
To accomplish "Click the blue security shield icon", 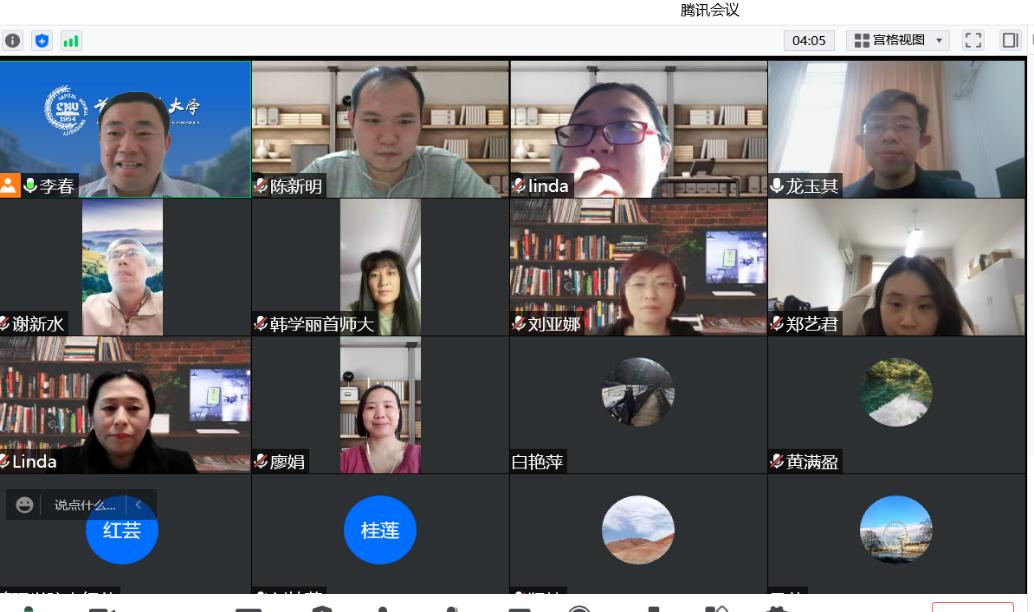I will click(x=41, y=41).
